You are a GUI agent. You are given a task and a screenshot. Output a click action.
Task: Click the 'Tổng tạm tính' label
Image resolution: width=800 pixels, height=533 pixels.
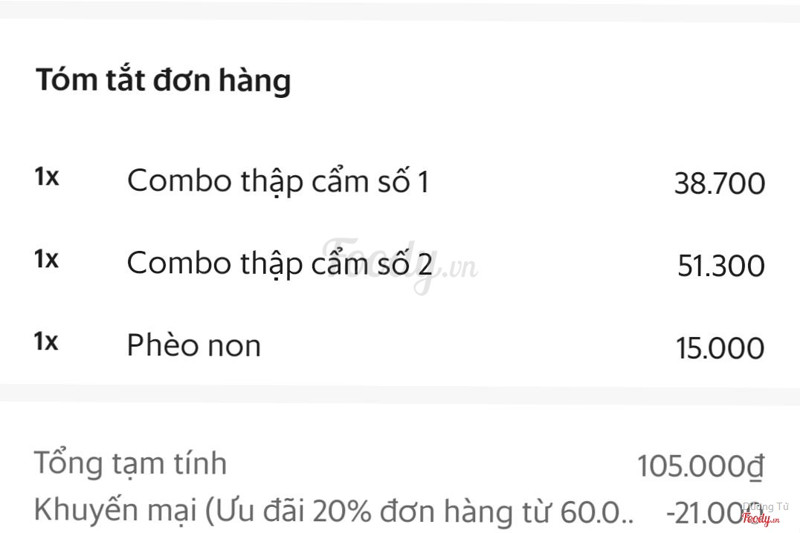[131, 464]
